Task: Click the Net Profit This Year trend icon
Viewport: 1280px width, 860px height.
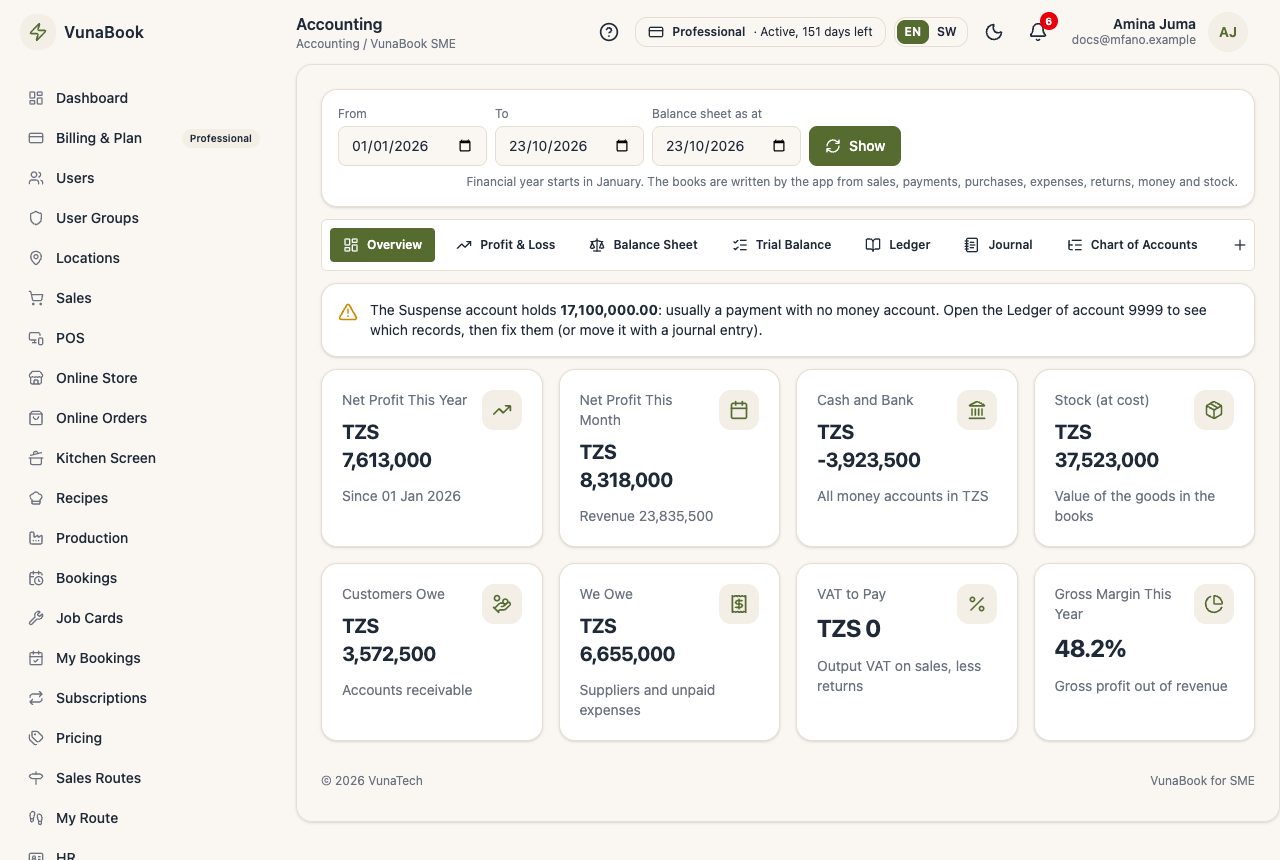Action: 502,410
